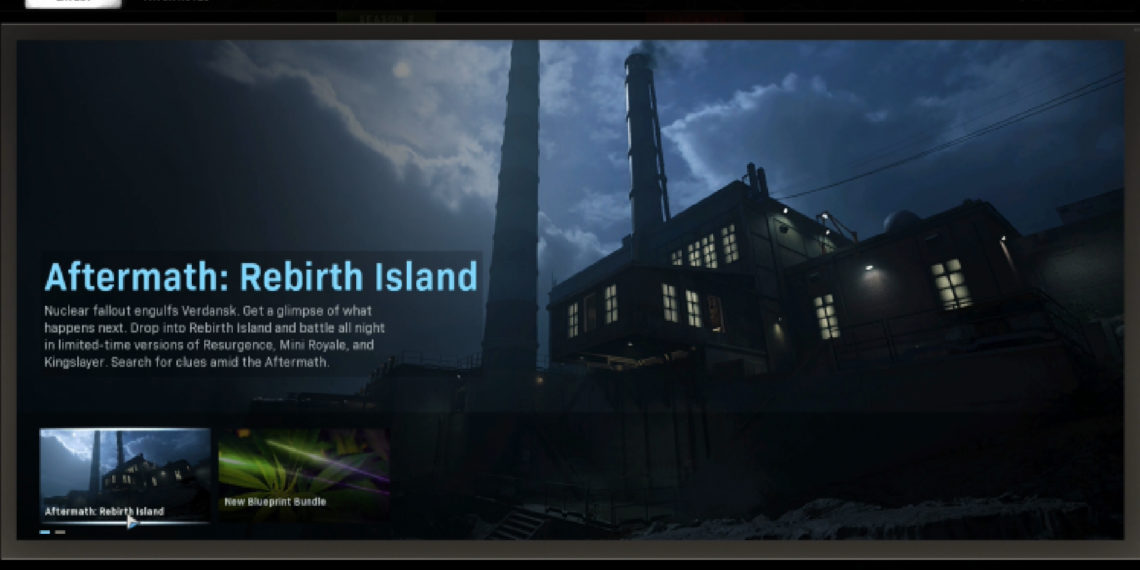Open the New Blueprint Bundle thumbnail
Screen dimensions: 1140x570
pyautogui.click(x=304, y=474)
